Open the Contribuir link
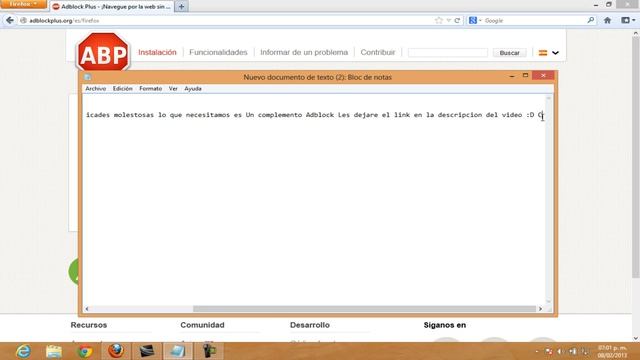 378,52
